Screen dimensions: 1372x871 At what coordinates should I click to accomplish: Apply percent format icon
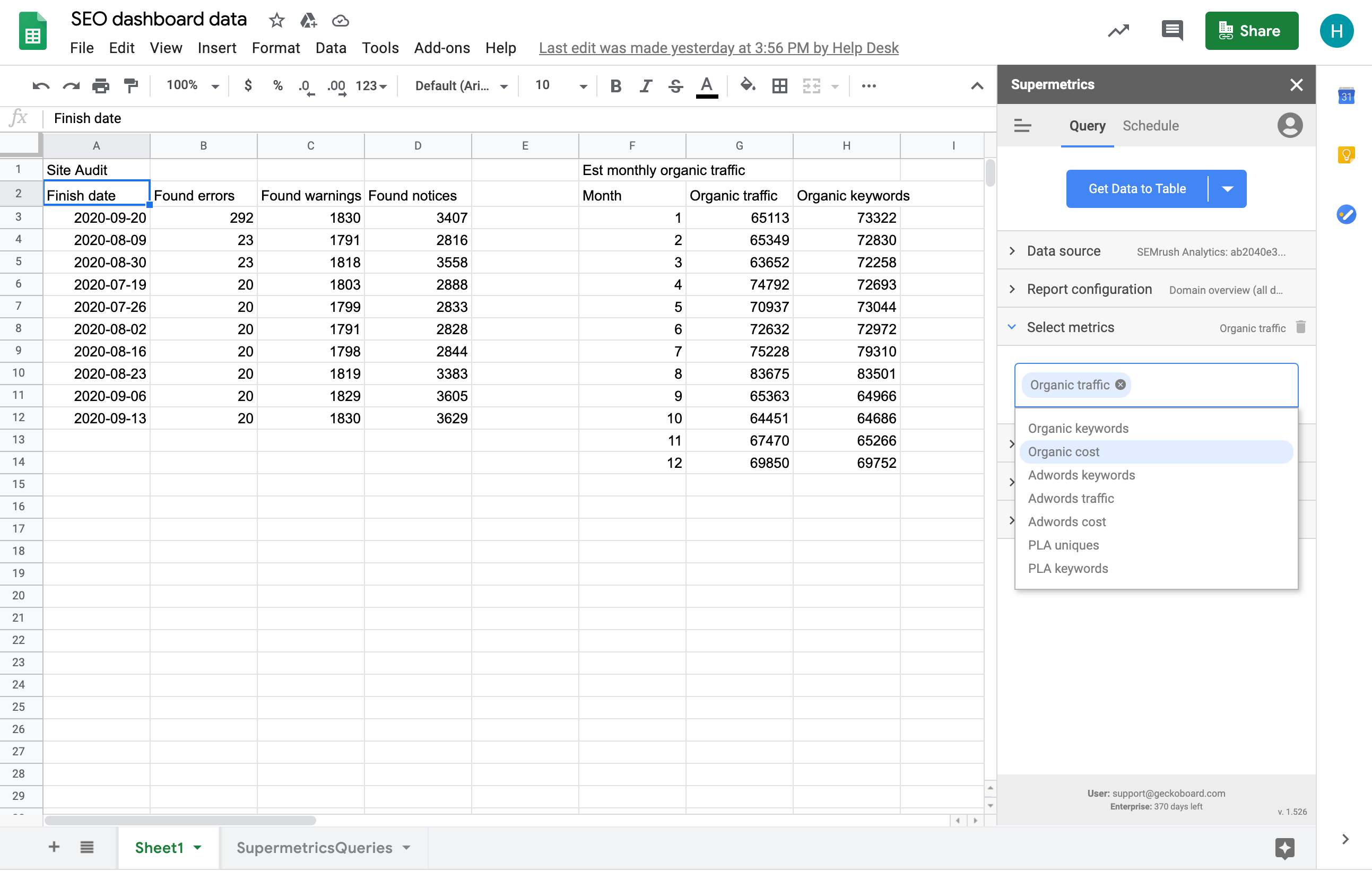pyautogui.click(x=277, y=85)
